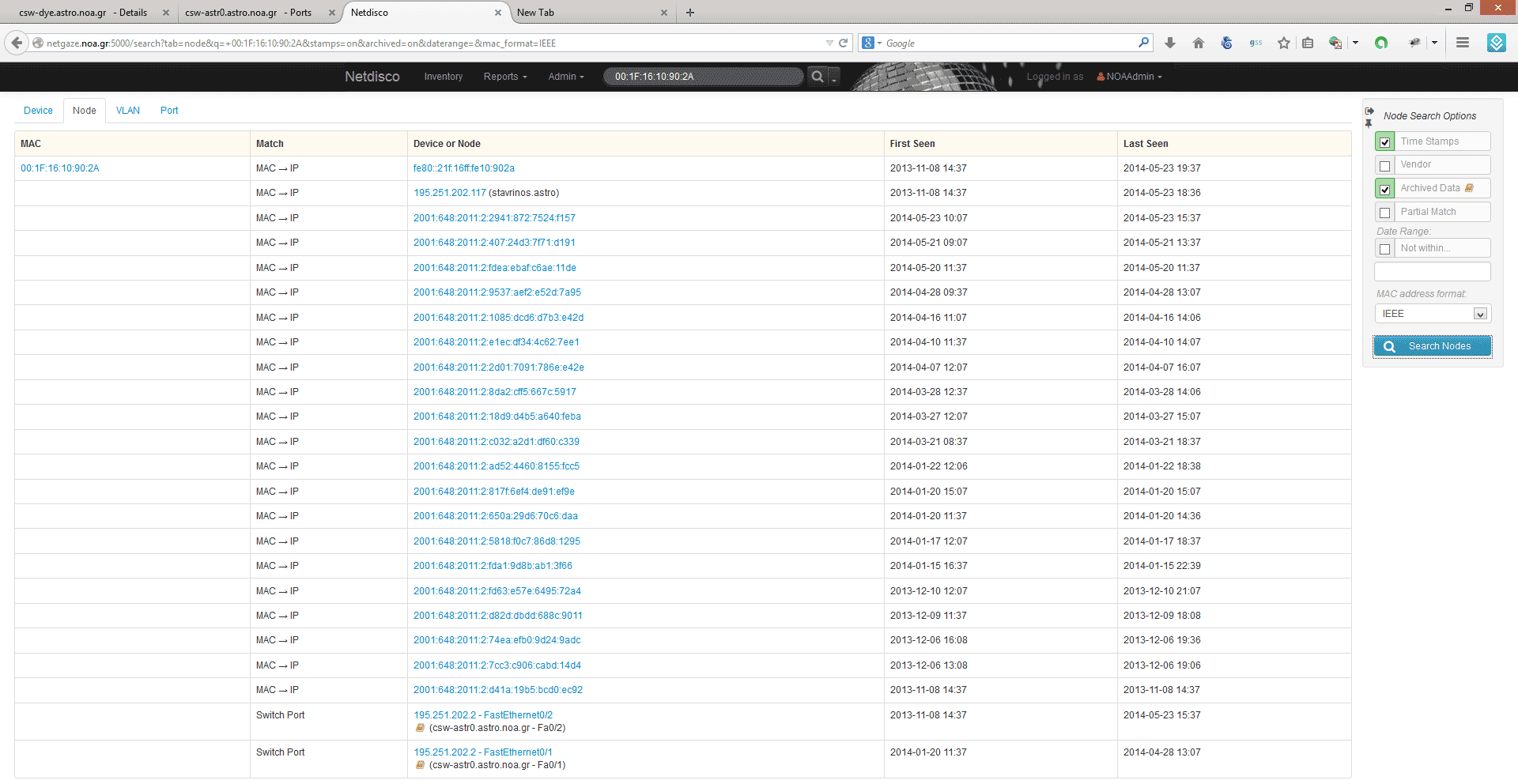Click the green circular ring toolbar icon
The image size is (1518, 784).
click(x=1381, y=43)
